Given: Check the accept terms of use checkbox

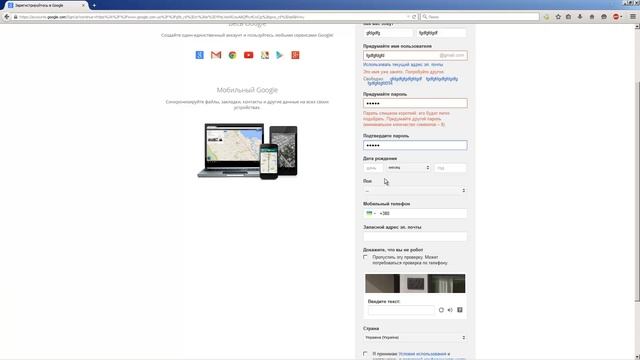Looking at the screenshot, I should 365,354.
